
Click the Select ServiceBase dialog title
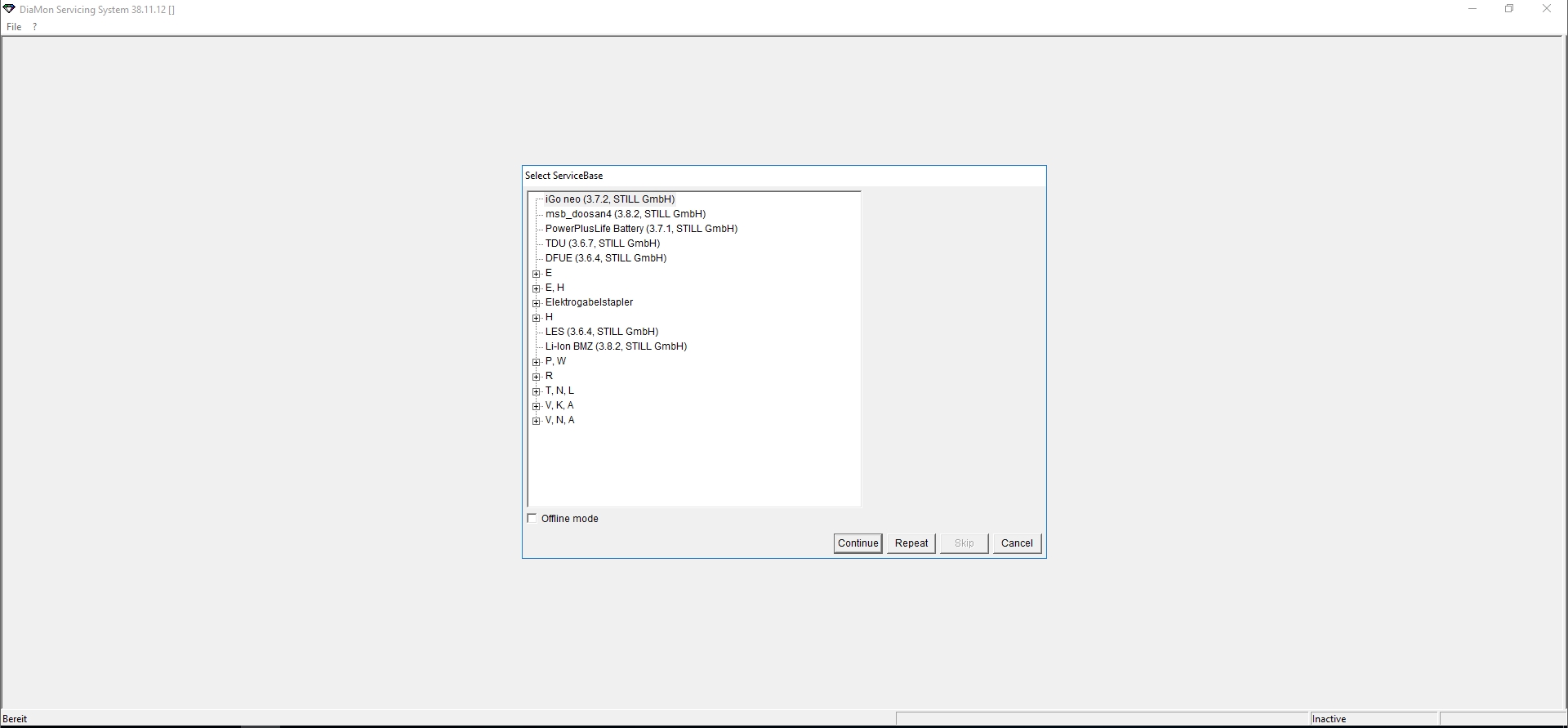click(x=563, y=176)
